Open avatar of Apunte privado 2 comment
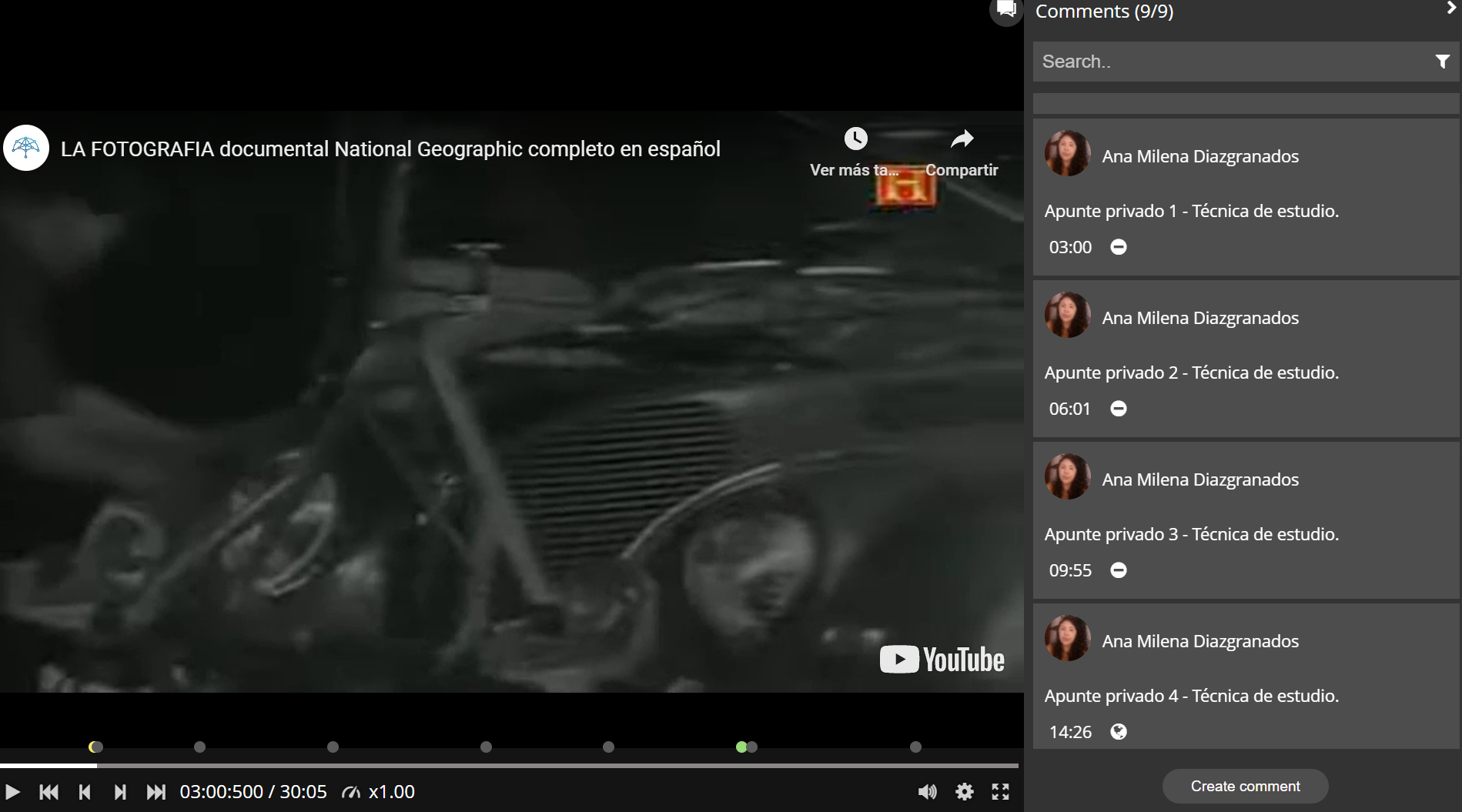 click(1067, 315)
